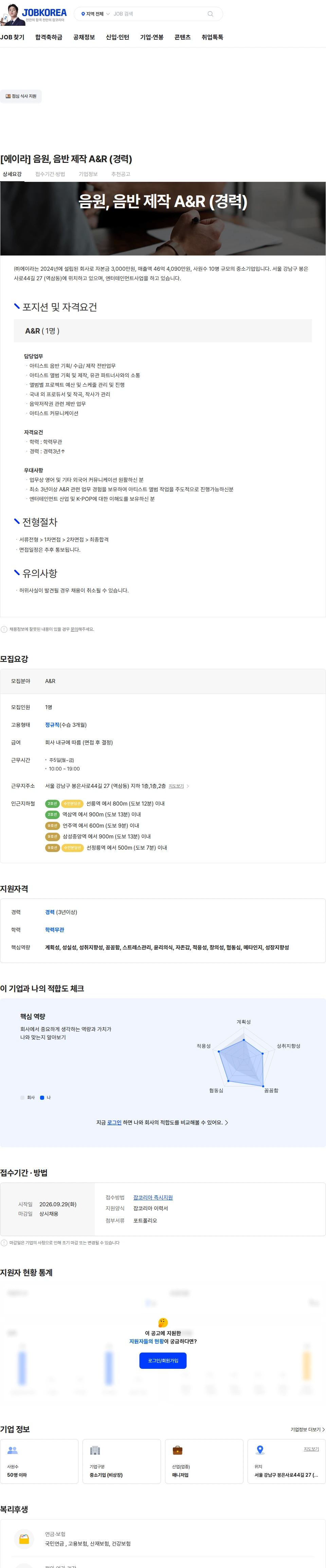This screenshot has height=1568, width=326.
Task: Click the 잡코리아 즉시지원 link
Action: 153,1197
